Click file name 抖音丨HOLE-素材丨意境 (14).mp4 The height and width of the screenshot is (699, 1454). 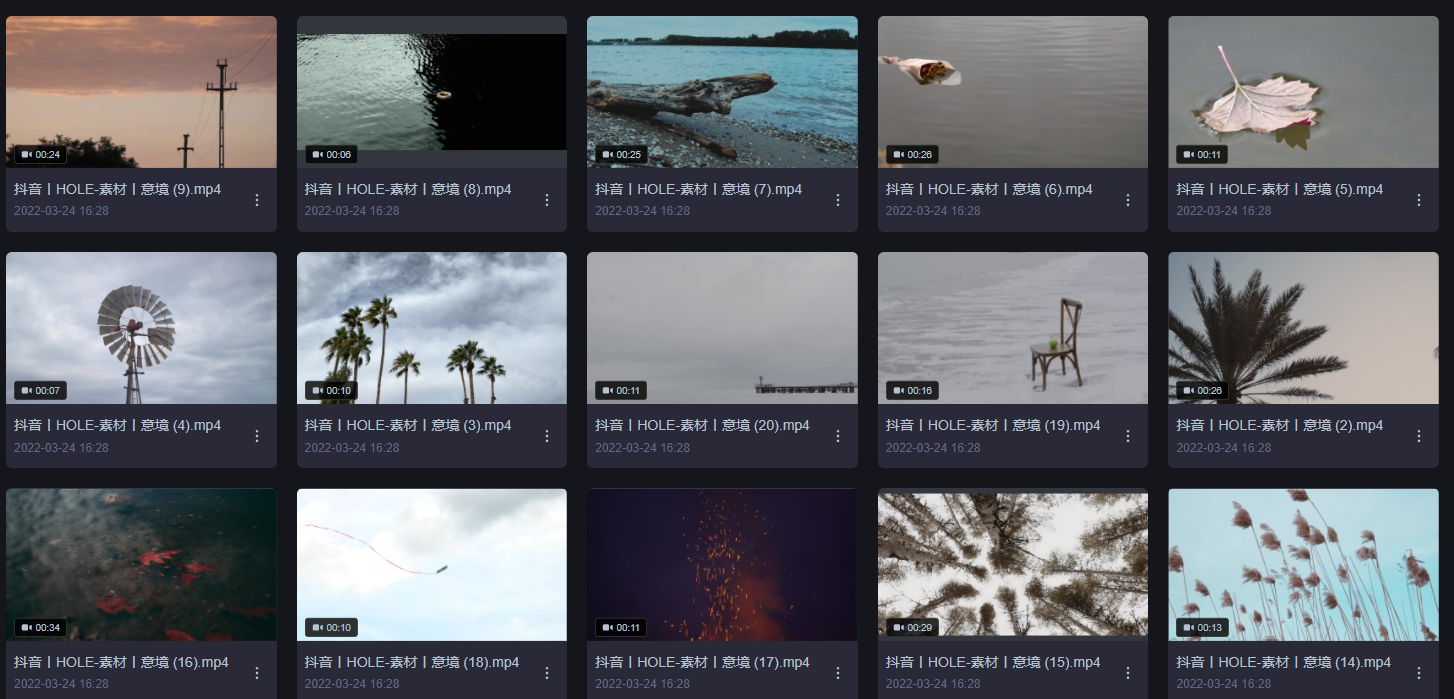click(1284, 662)
